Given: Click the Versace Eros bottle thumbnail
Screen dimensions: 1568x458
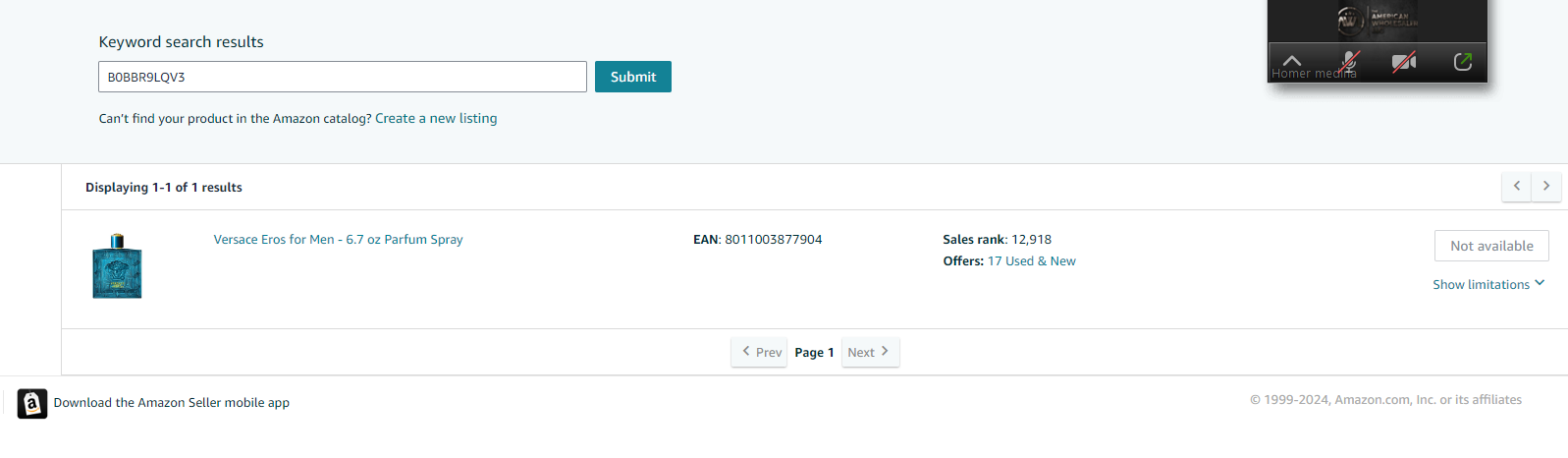Looking at the screenshot, I should pyautogui.click(x=117, y=266).
